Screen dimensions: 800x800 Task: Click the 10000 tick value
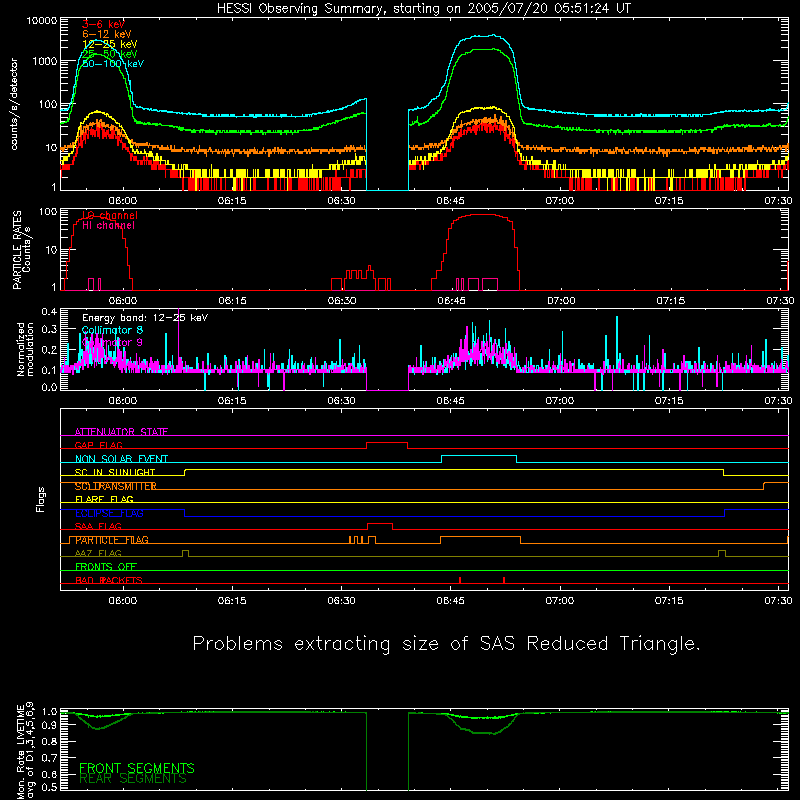[x=42, y=21]
